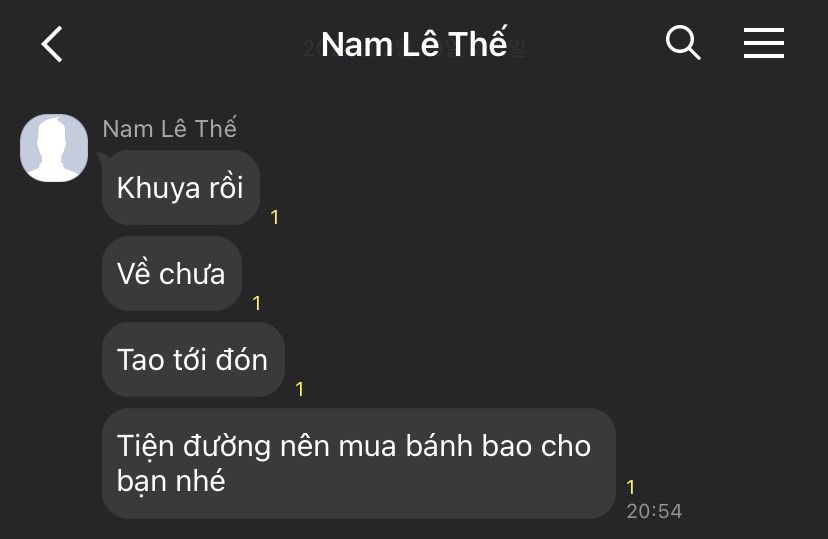Viewport: 828px width, 539px height.
Task: Tap unread count beside "Về chưa"
Action: [257, 303]
